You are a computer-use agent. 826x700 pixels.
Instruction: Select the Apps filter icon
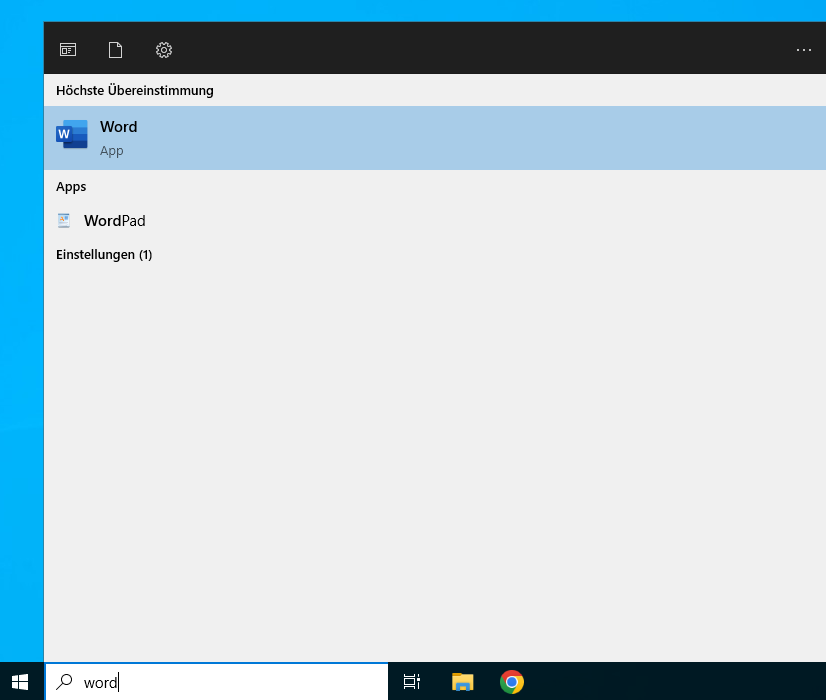68,50
